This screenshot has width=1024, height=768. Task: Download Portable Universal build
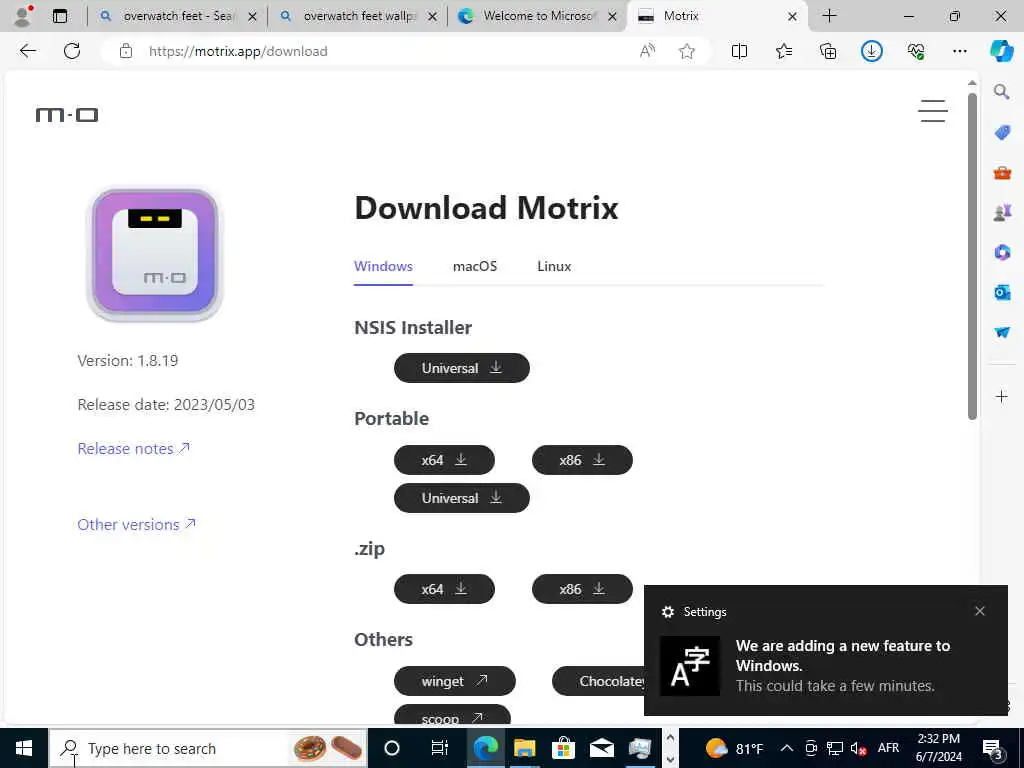click(x=462, y=498)
